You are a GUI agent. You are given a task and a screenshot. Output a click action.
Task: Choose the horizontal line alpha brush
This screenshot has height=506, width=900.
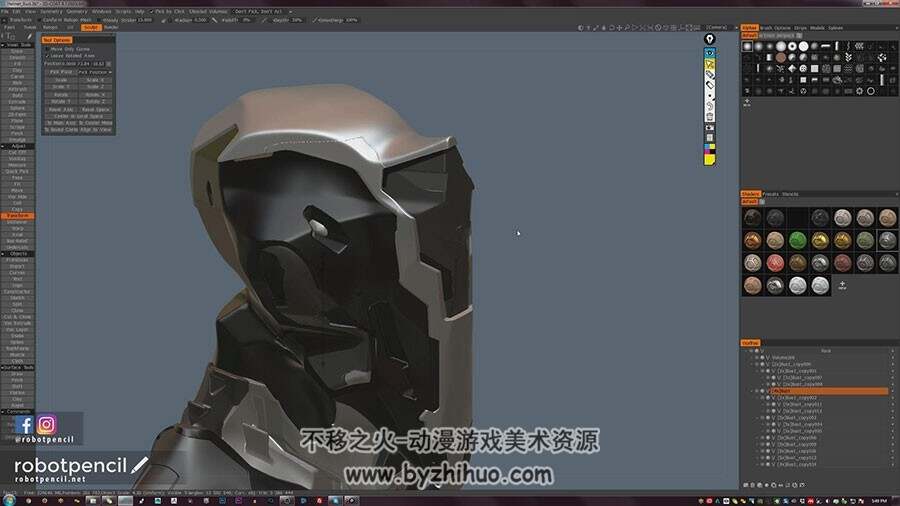coord(826,46)
